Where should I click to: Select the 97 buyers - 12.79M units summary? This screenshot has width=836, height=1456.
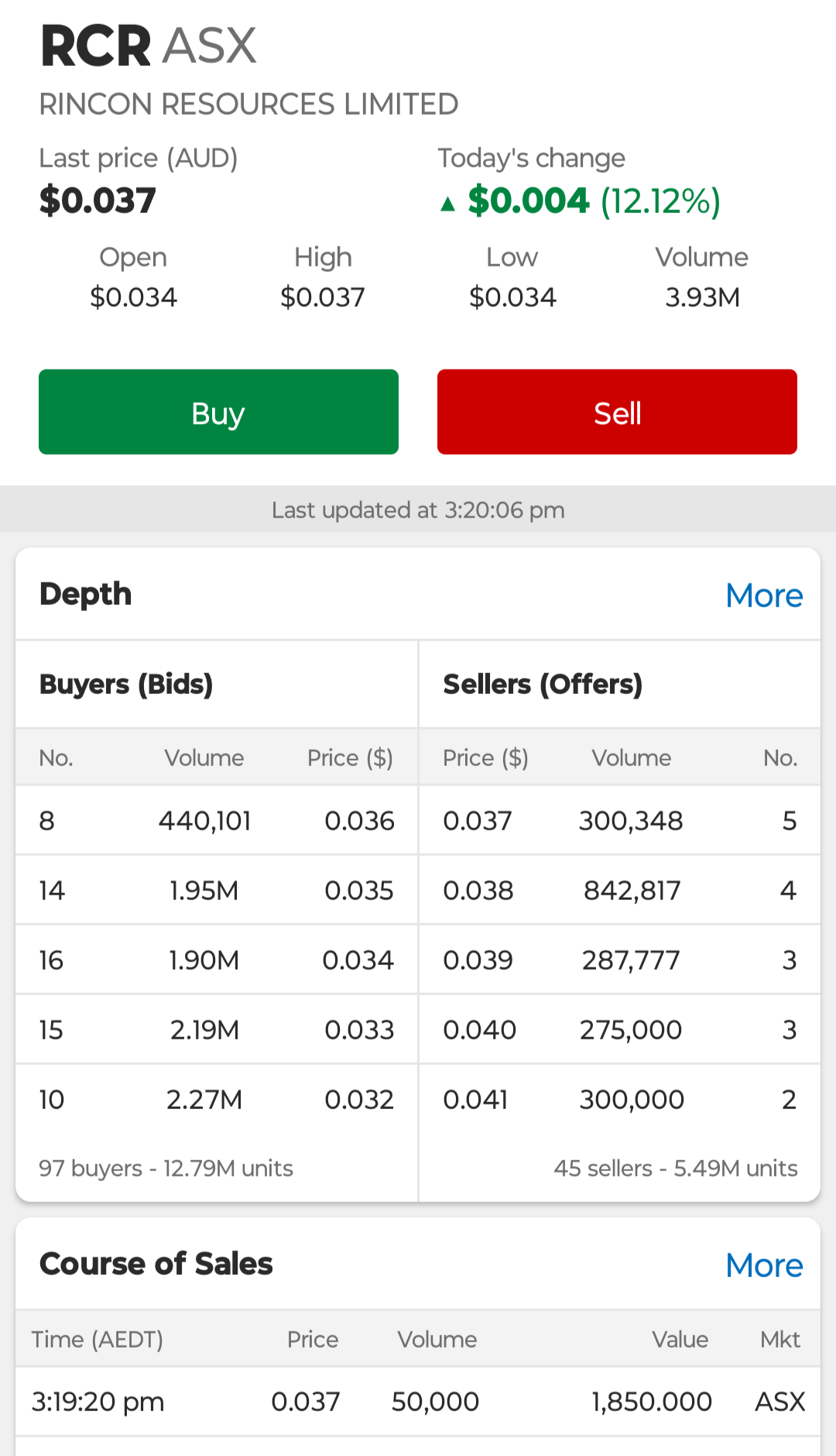click(x=166, y=1168)
